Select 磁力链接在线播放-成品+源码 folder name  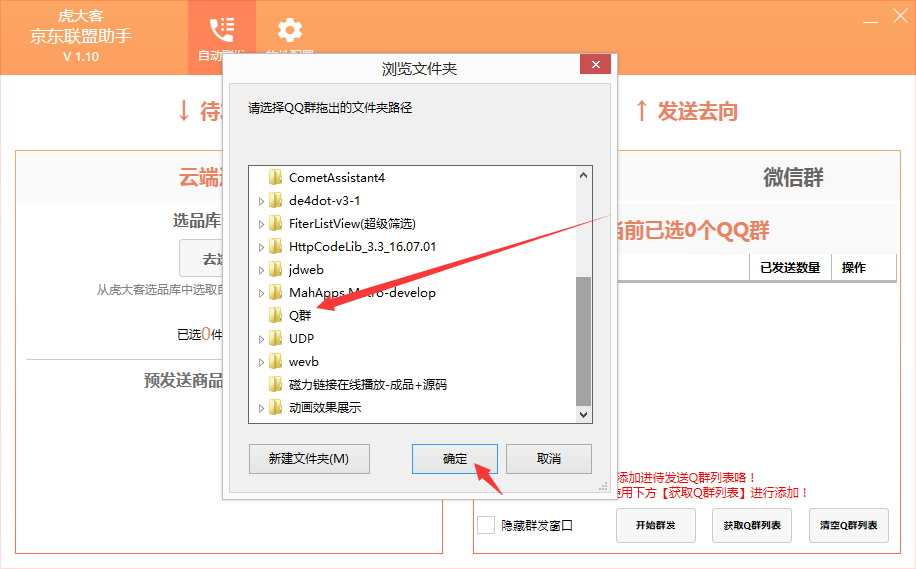[x=367, y=384]
